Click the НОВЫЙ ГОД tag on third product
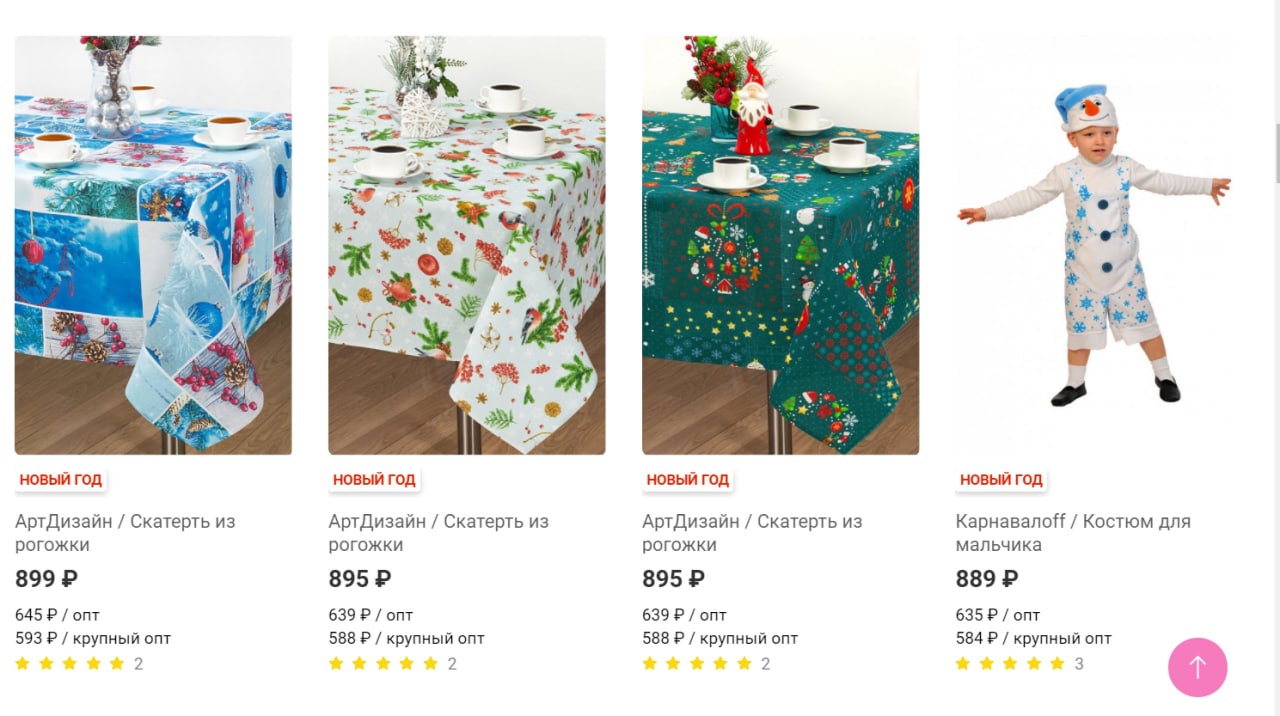This screenshot has width=1280, height=716. pyautogui.click(x=688, y=480)
